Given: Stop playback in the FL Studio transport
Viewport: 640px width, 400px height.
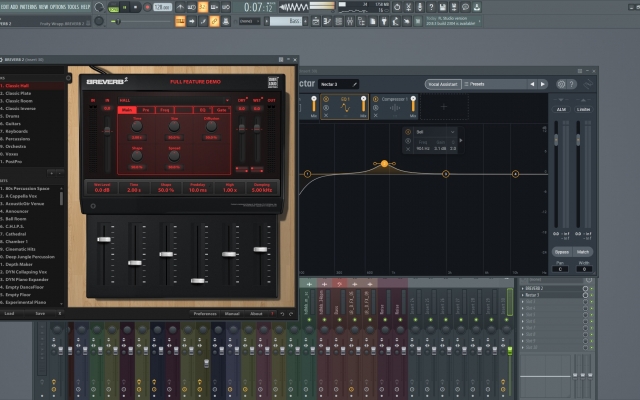Looking at the screenshot, I should 136,7.
